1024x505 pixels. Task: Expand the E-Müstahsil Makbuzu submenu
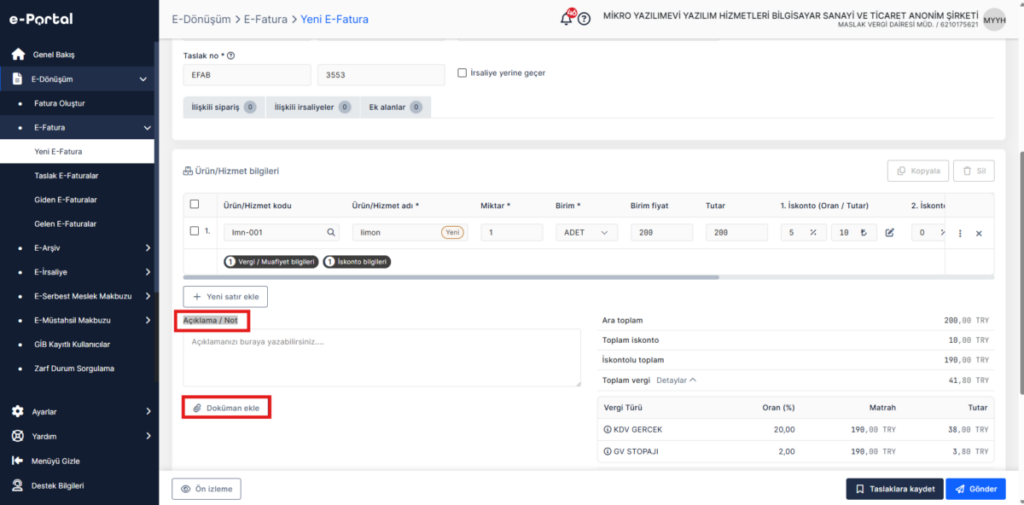click(x=148, y=320)
